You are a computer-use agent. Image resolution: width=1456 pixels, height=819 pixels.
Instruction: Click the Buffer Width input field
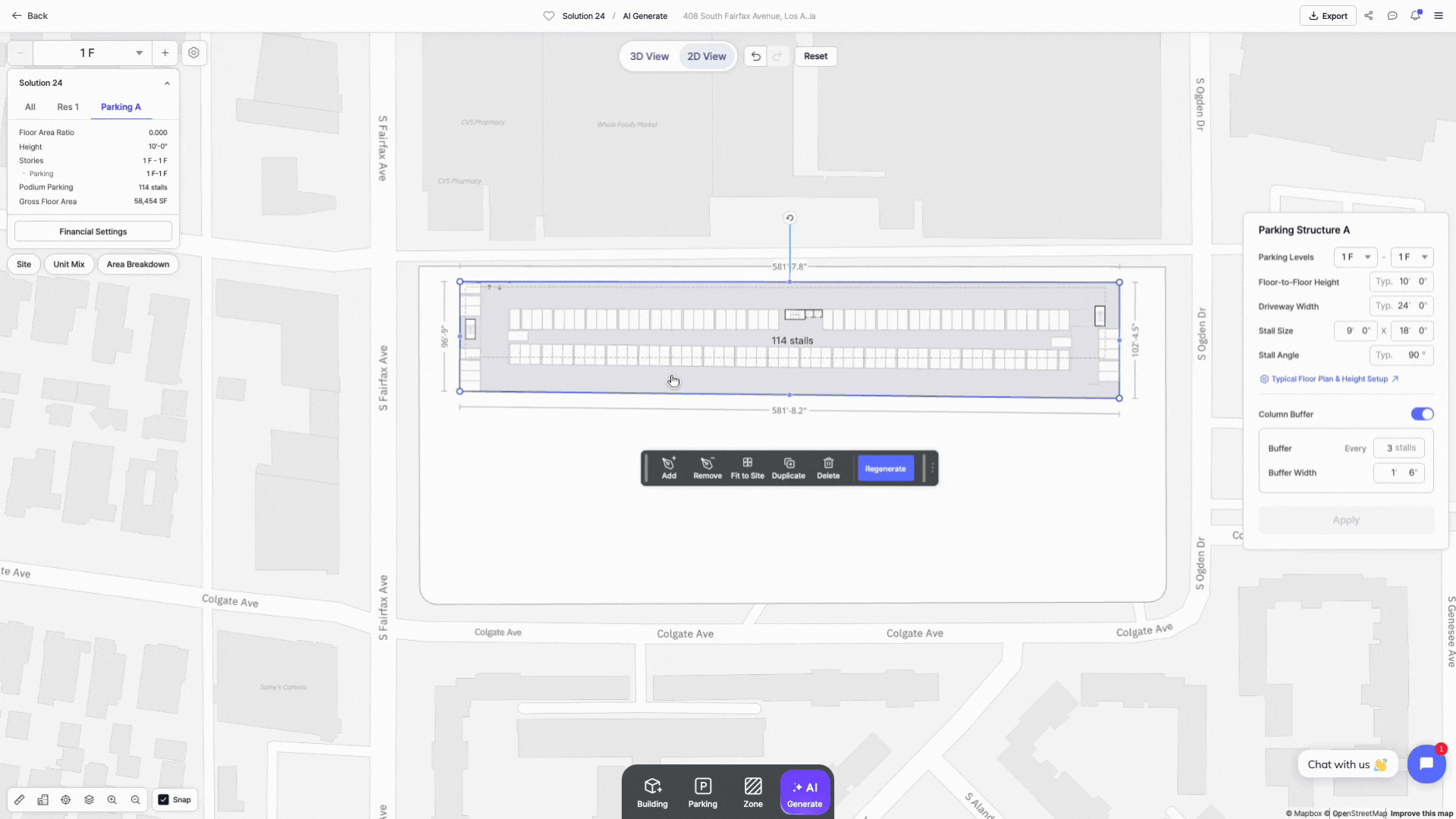(1398, 472)
